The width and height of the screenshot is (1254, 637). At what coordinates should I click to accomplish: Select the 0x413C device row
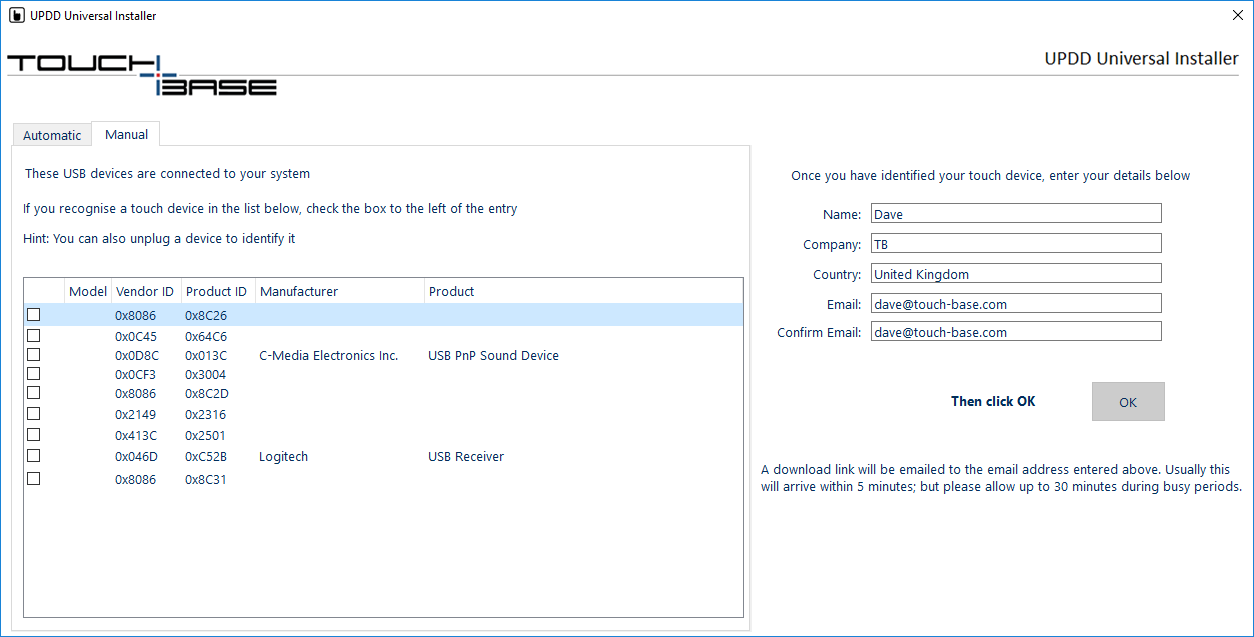click(x=383, y=435)
